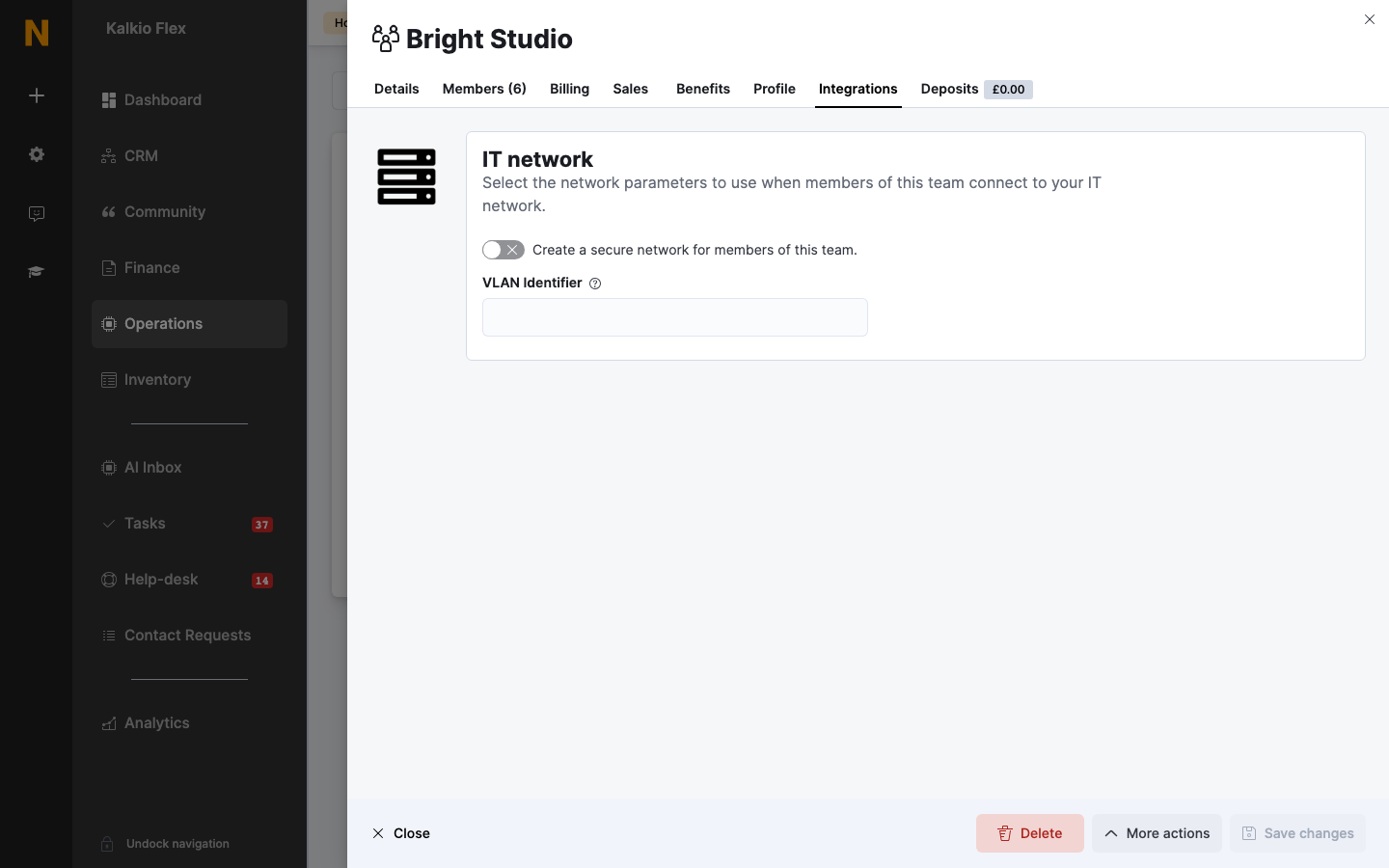
Task: Click the Delete button
Action: point(1030,833)
